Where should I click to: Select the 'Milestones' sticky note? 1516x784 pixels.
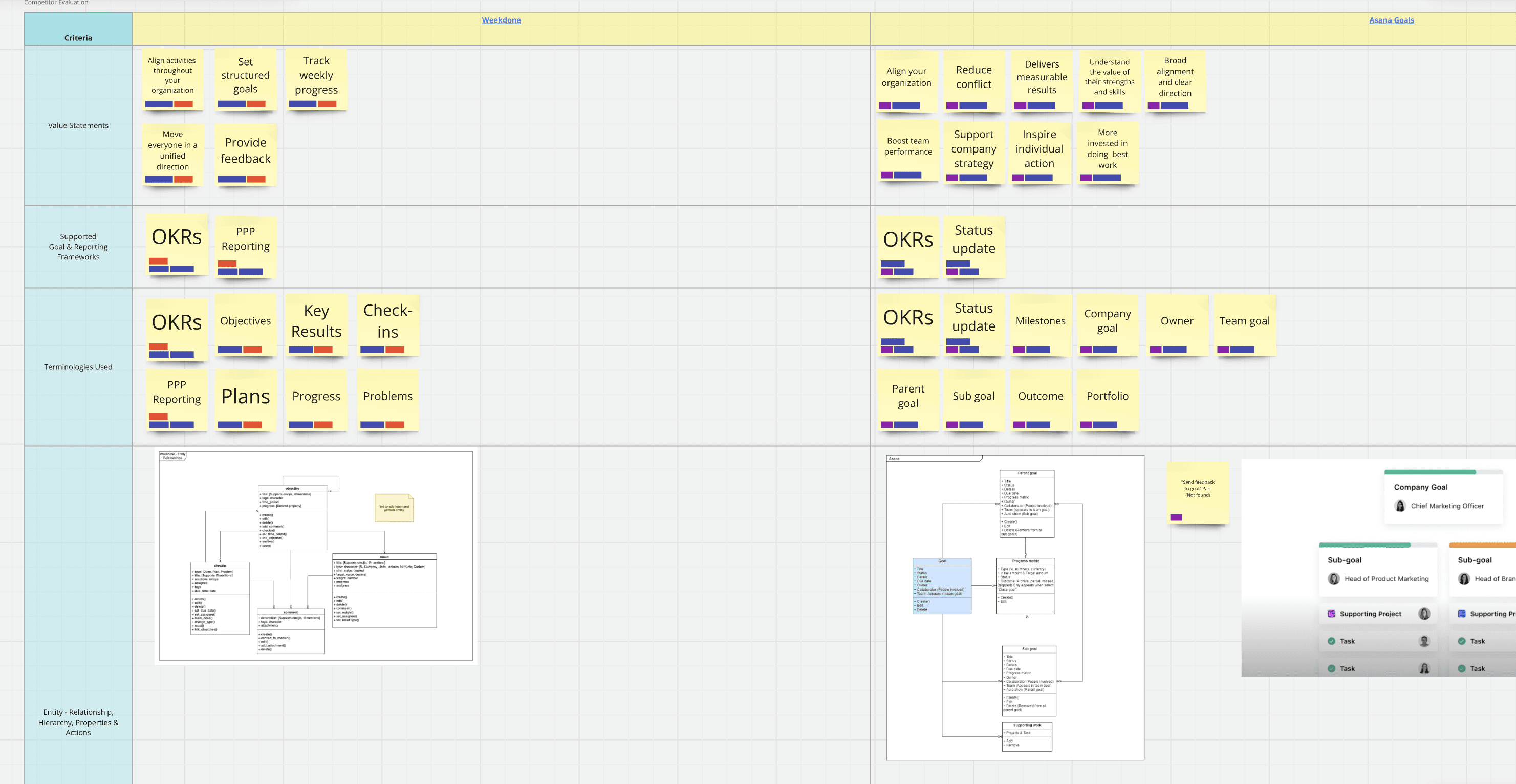coord(1041,325)
